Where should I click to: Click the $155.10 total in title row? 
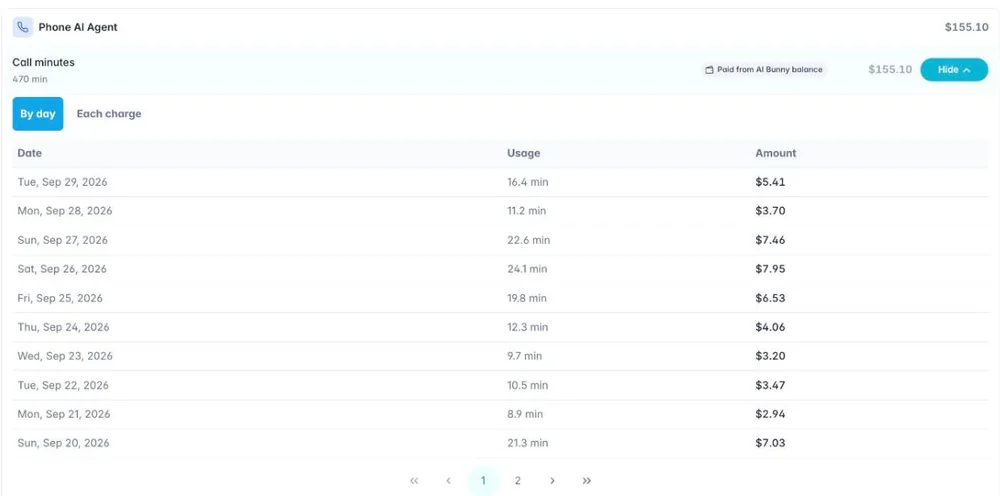(x=967, y=27)
